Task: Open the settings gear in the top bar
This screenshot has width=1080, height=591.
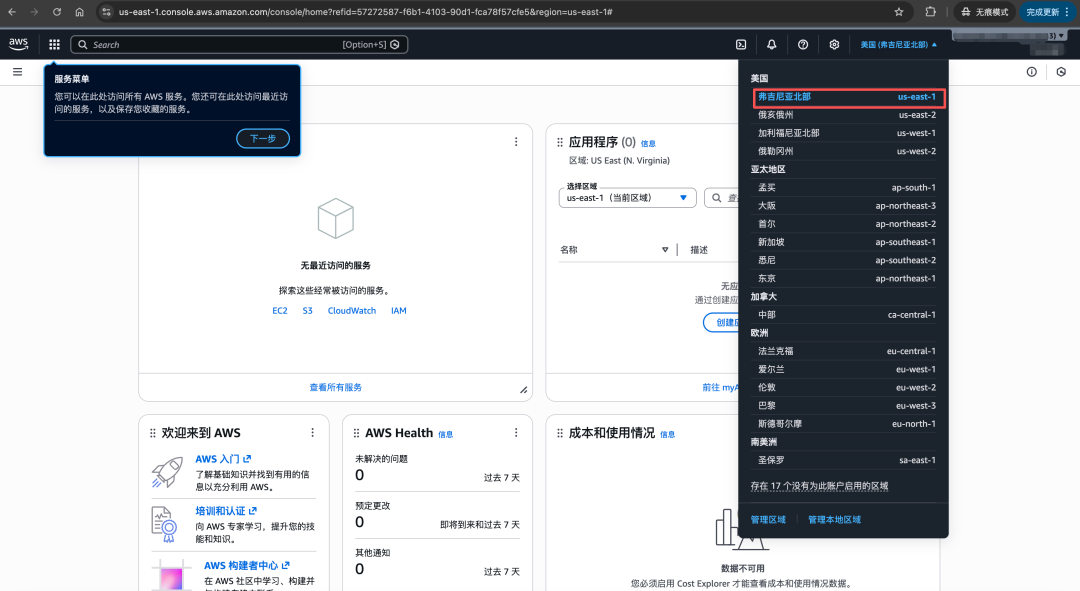Action: (834, 45)
